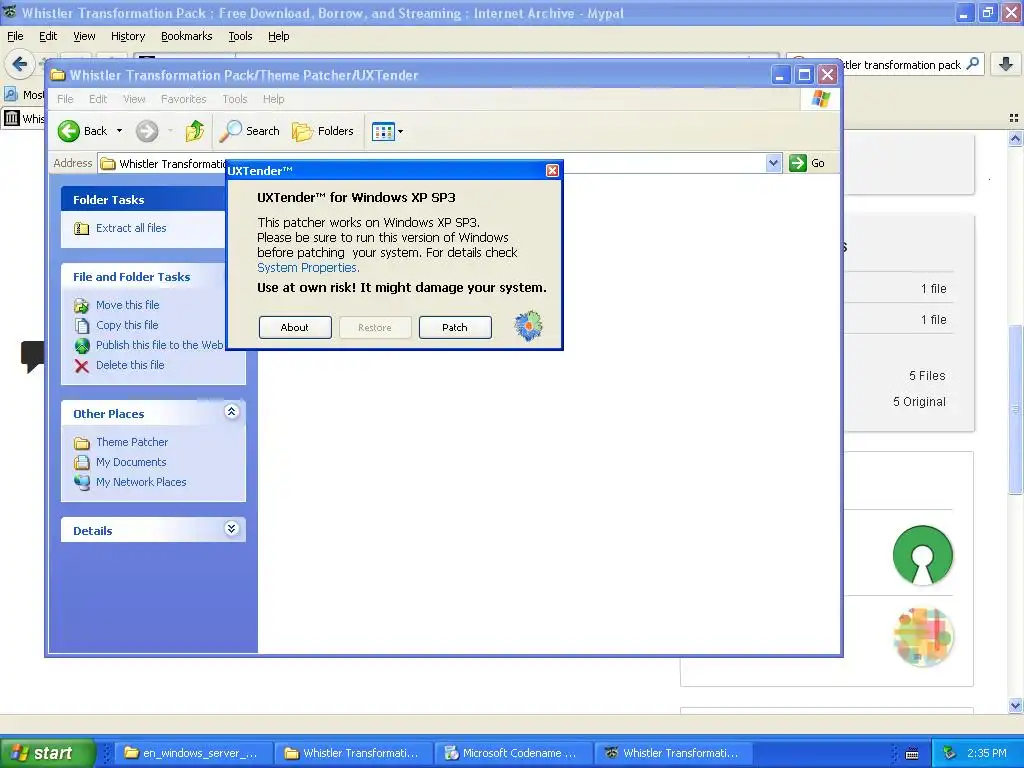
Task: Click the Start button
Action: tap(46, 753)
